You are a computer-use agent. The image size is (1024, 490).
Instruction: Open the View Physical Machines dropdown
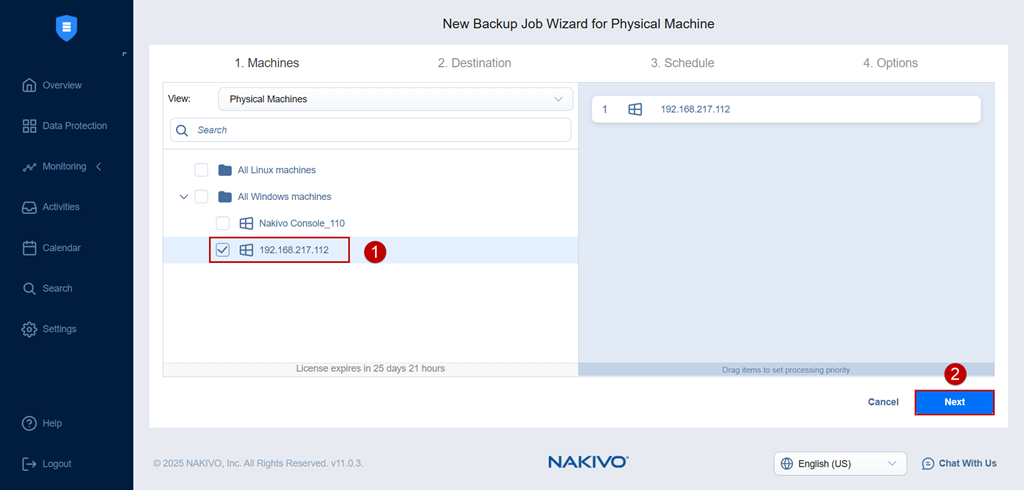click(x=395, y=99)
